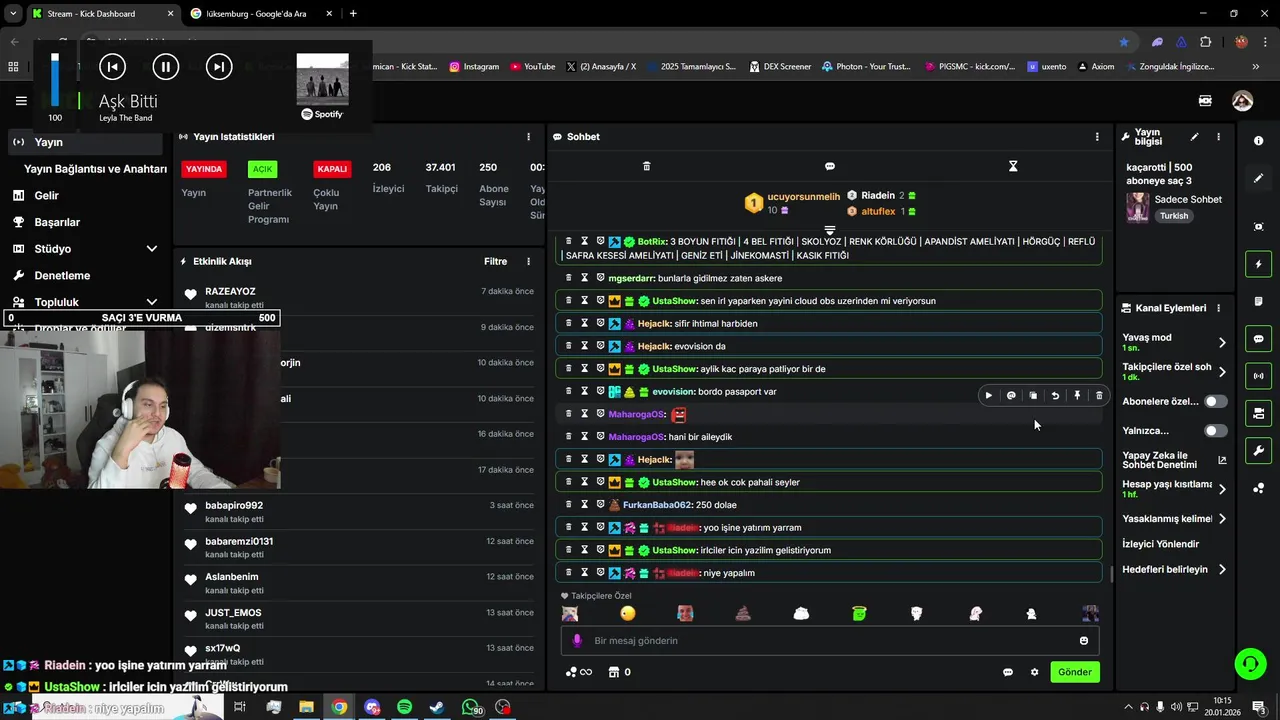Click the note page icon in right sidebar
The width and height of the screenshot is (1280, 720).
click(1258, 301)
